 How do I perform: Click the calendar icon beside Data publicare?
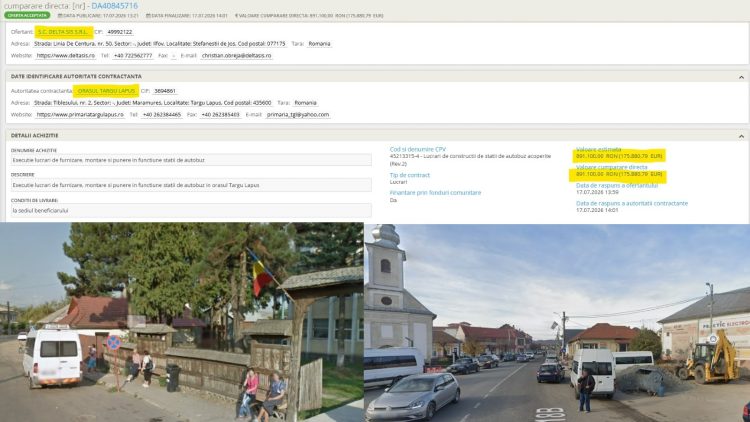60,16
